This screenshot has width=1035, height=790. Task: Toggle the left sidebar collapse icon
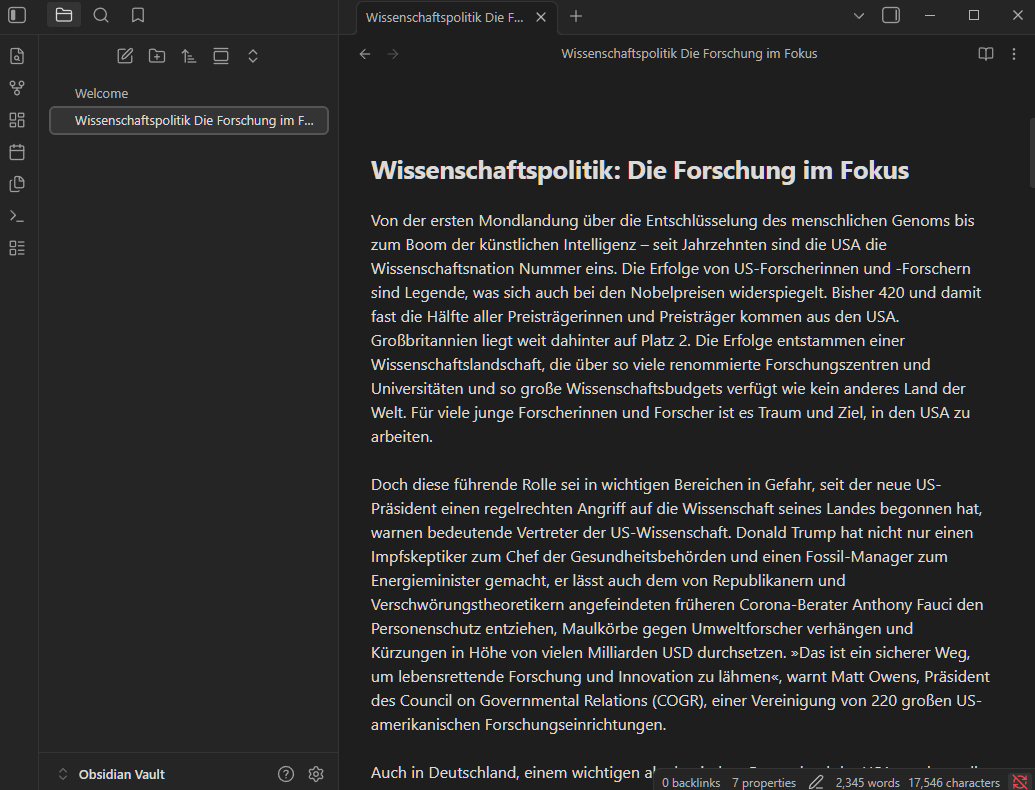coord(17,15)
